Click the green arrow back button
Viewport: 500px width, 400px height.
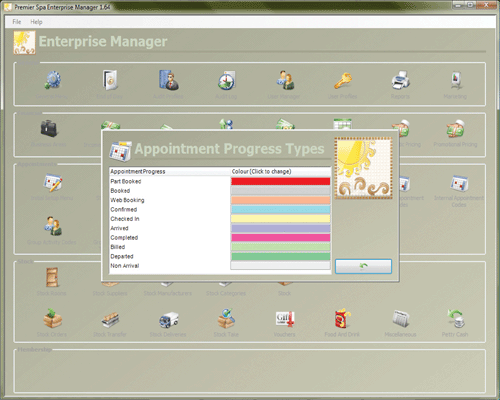[363, 267]
